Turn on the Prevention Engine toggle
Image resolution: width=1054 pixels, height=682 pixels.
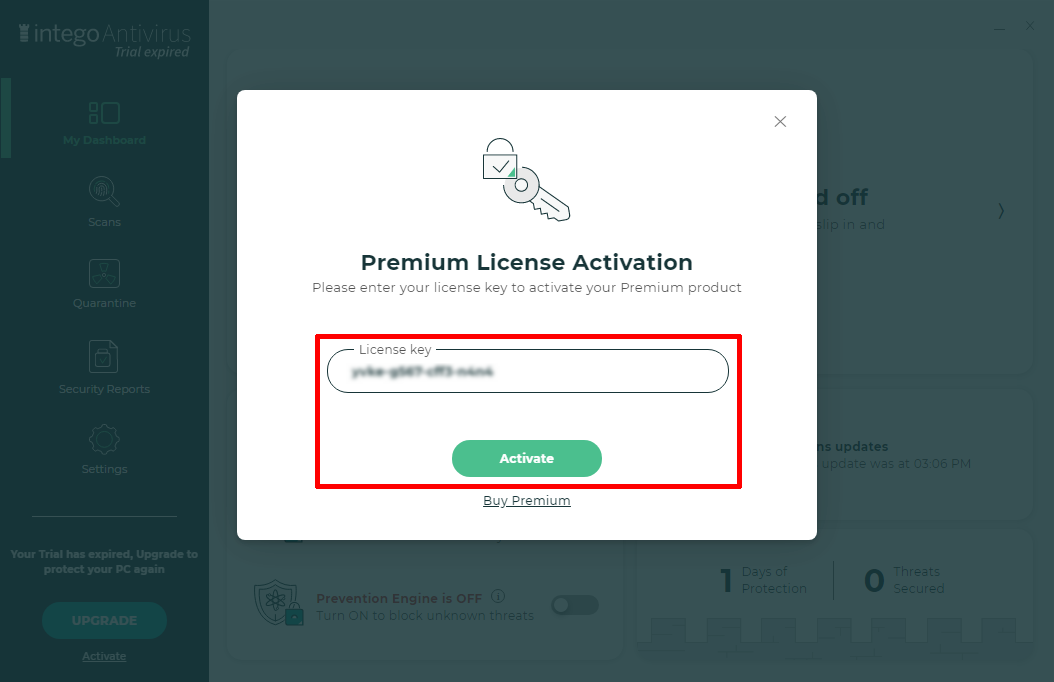point(574,605)
